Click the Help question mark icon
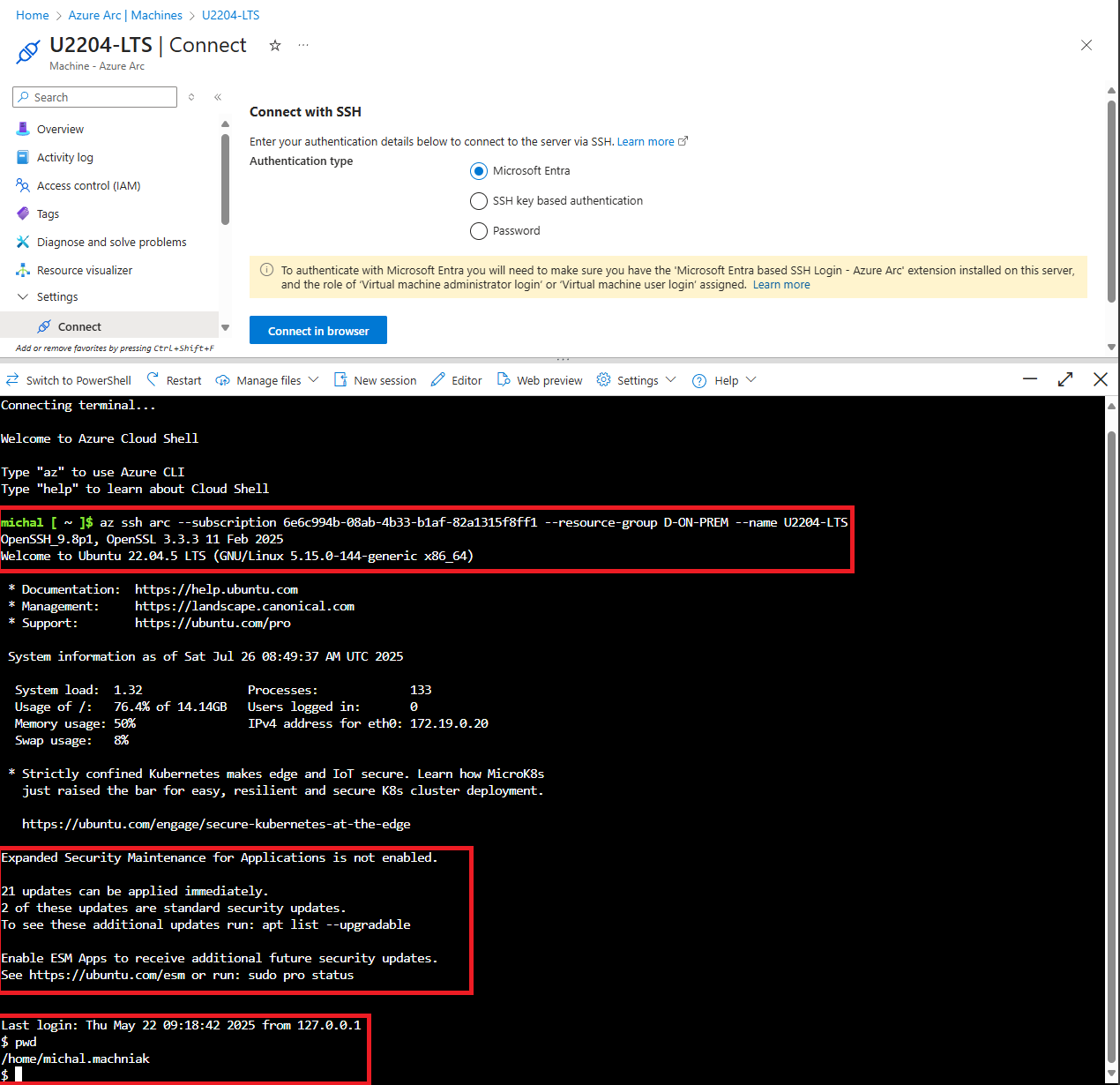Image resolution: width=1120 pixels, height=1085 pixels. pos(699,380)
